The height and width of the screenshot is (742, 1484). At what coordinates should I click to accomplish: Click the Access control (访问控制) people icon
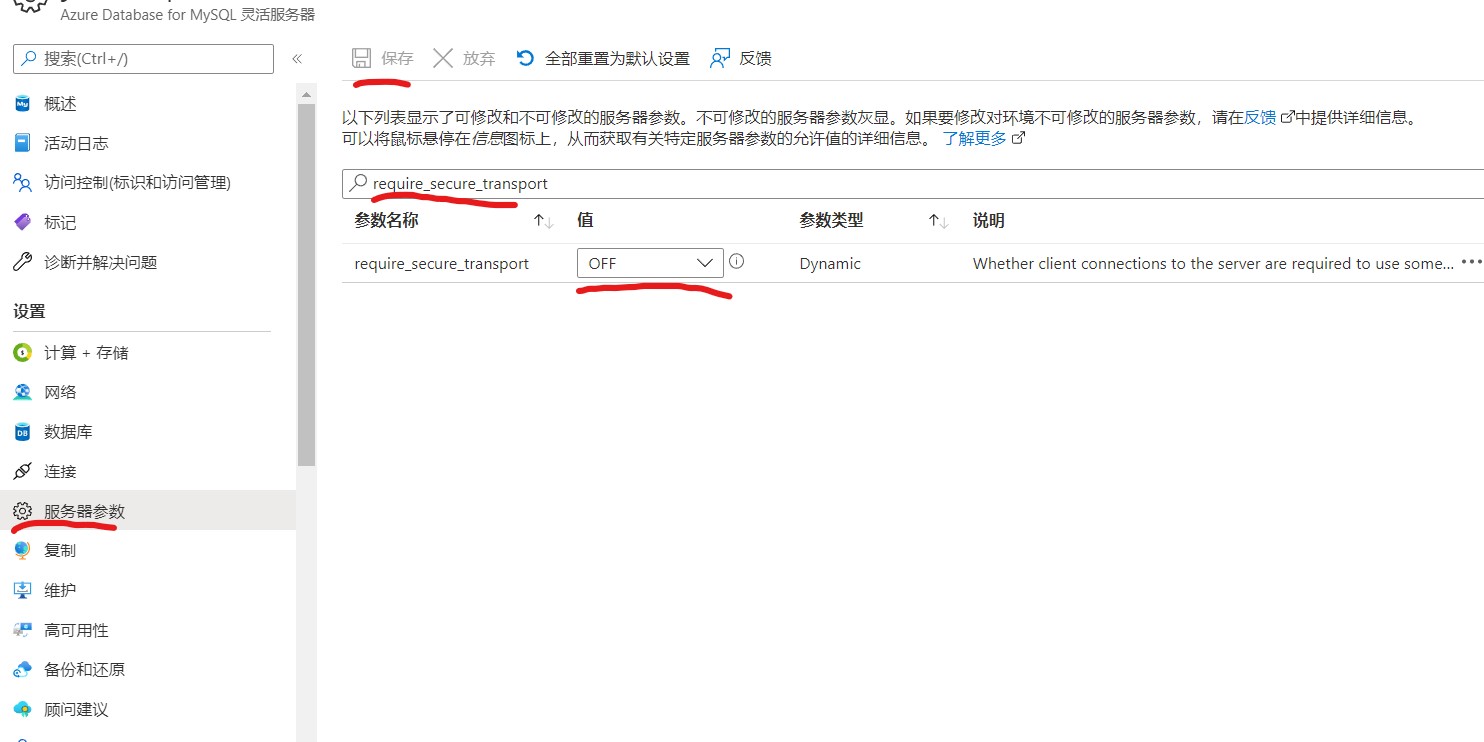click(x=22, y=182)
